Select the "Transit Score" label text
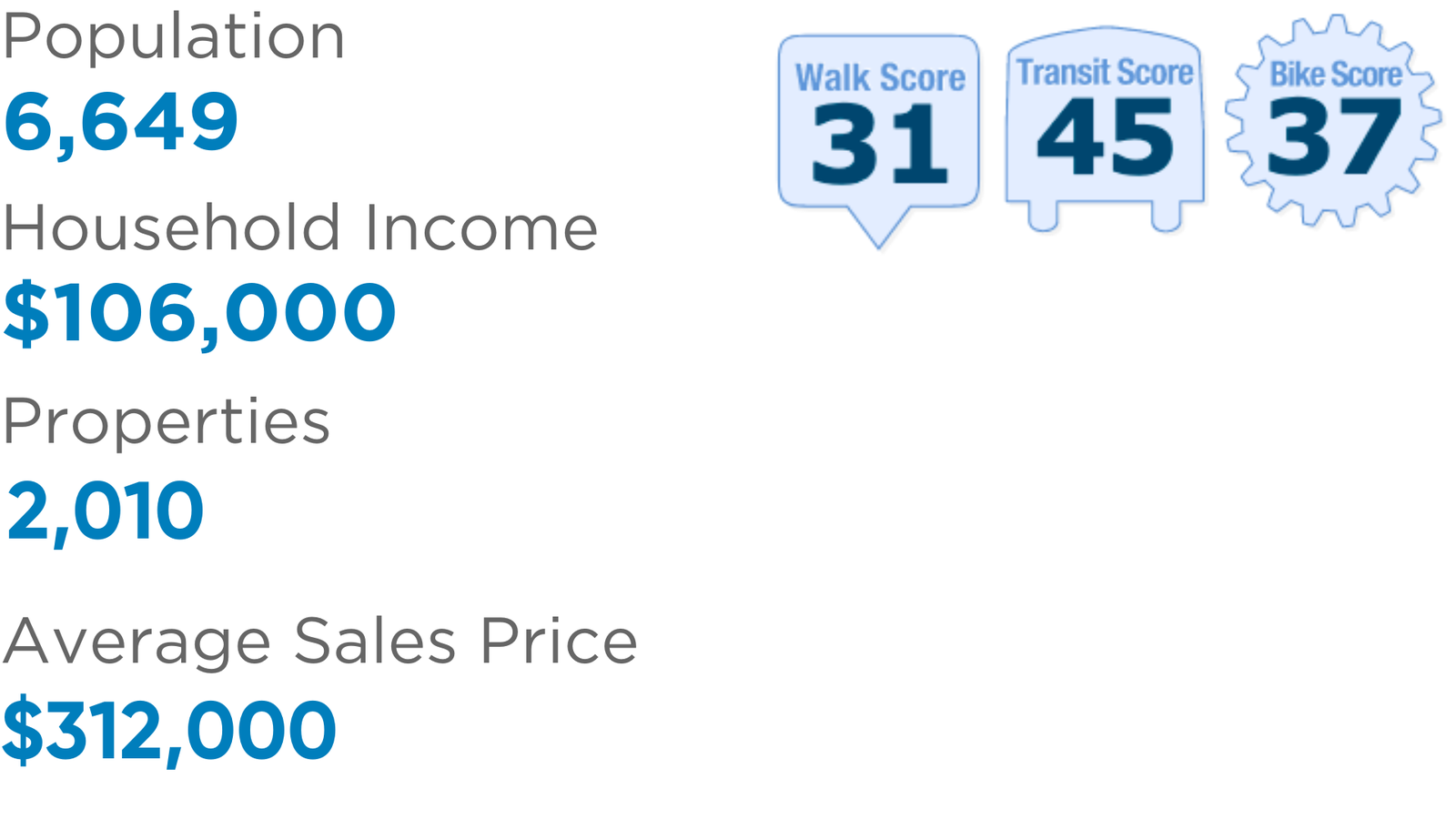The height and width of the screenshot is (819, 1456). click(x=1105, y=73)
